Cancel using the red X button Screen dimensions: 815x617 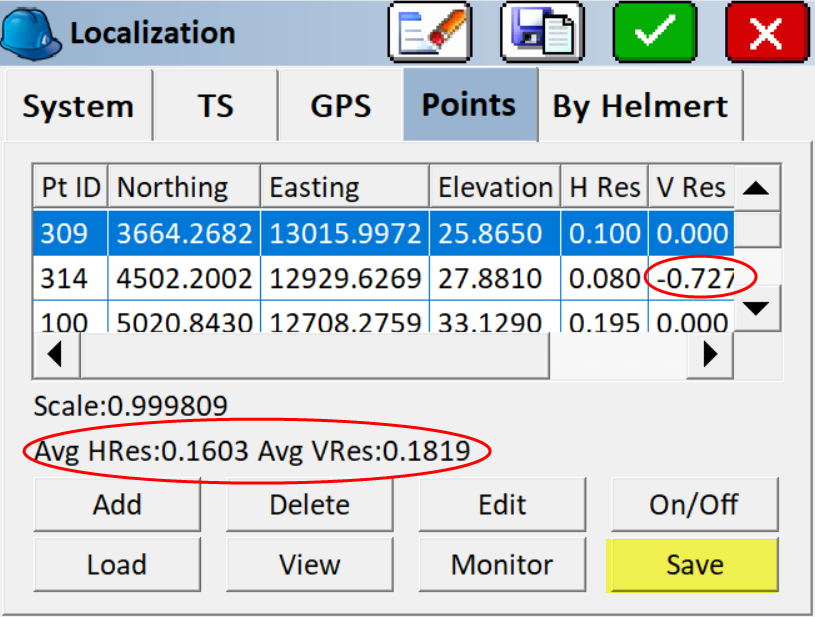[766, 32]
